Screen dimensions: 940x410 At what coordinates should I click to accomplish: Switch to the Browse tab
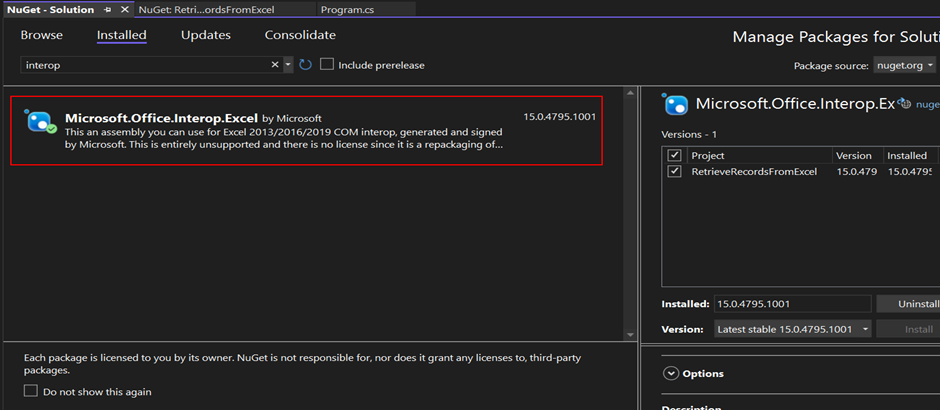41,35
